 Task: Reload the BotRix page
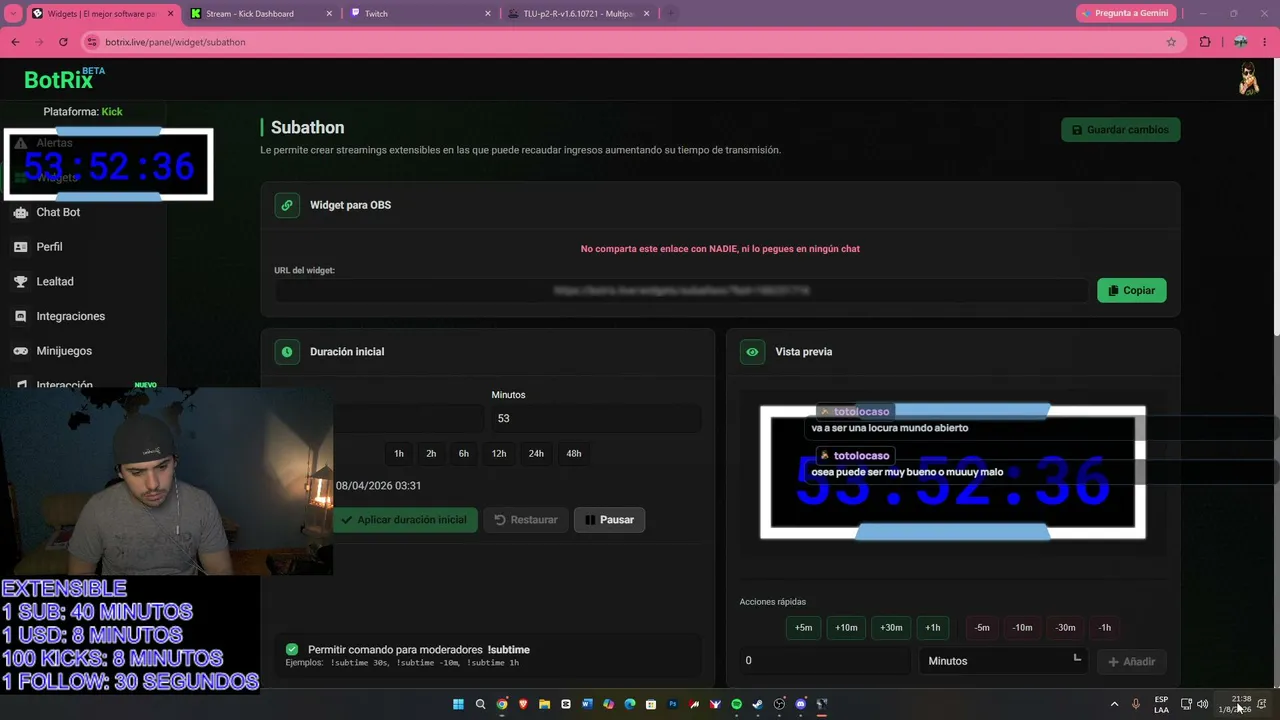(x=63, y=42)
